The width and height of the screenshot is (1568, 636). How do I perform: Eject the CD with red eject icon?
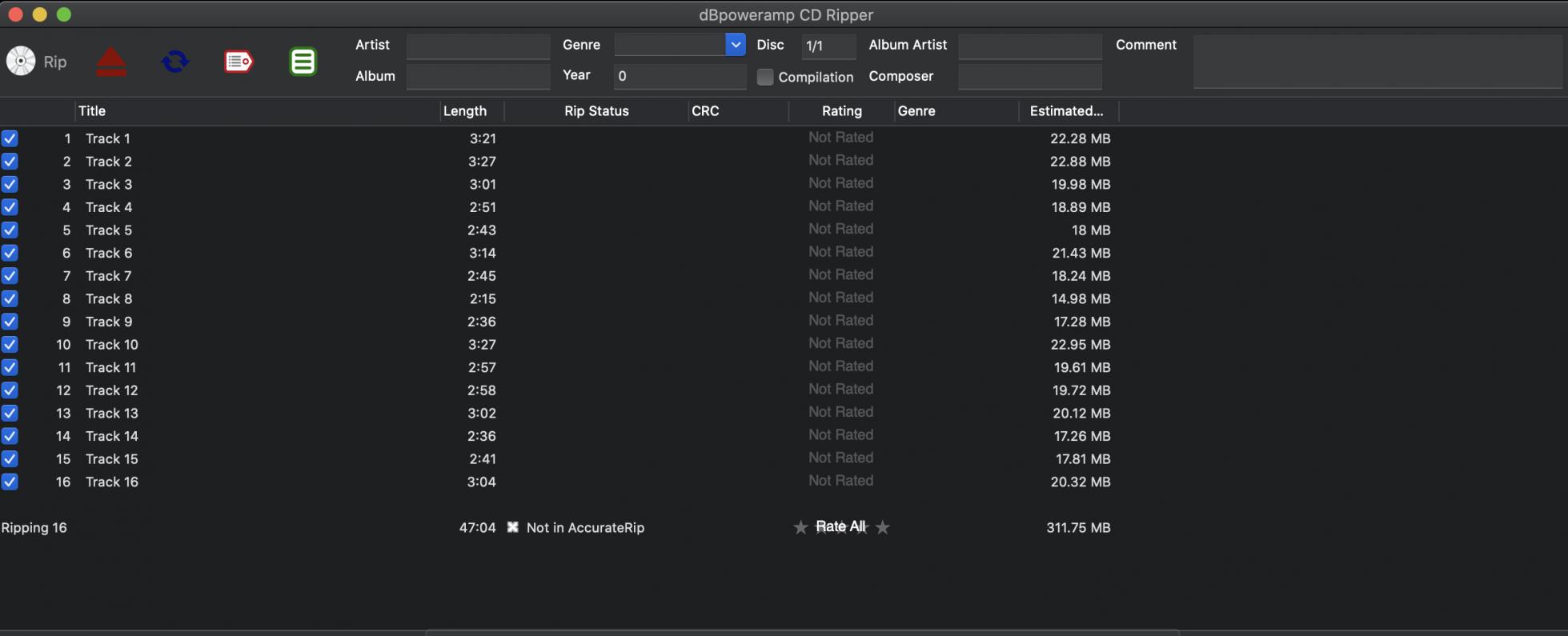point(111,62)
